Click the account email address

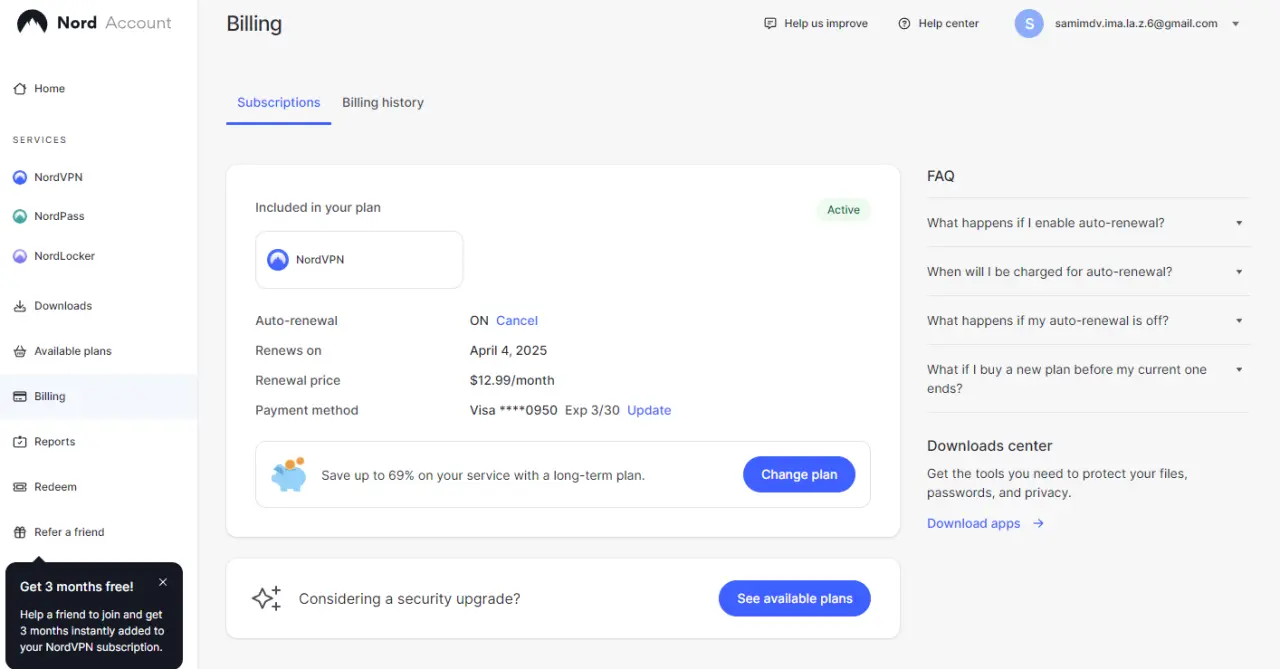(x=1136, y=23)
